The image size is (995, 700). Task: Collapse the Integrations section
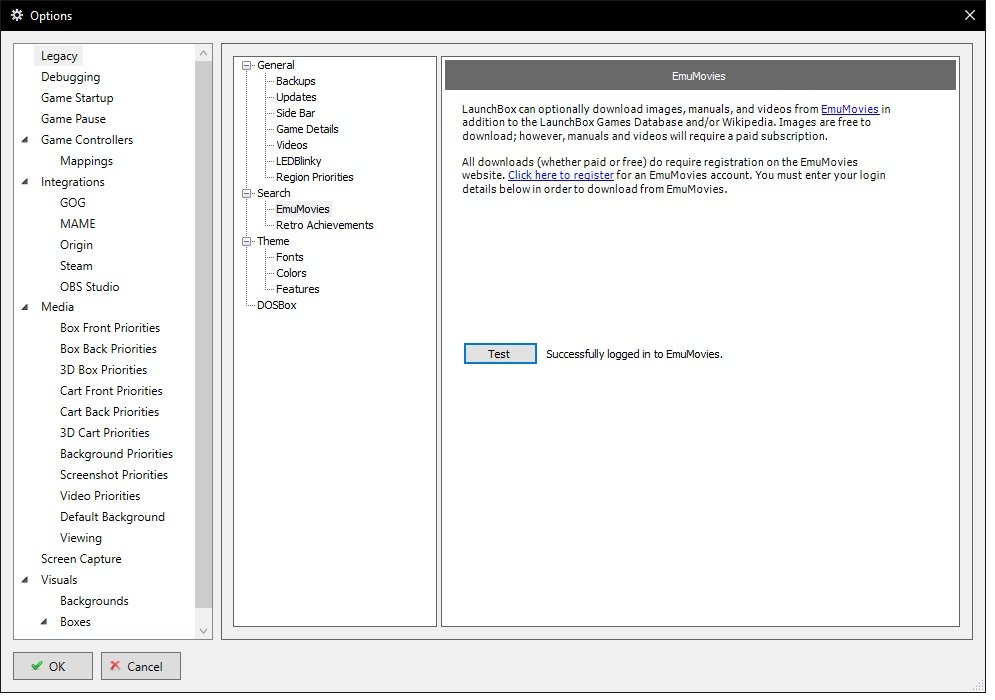(25, 182)
